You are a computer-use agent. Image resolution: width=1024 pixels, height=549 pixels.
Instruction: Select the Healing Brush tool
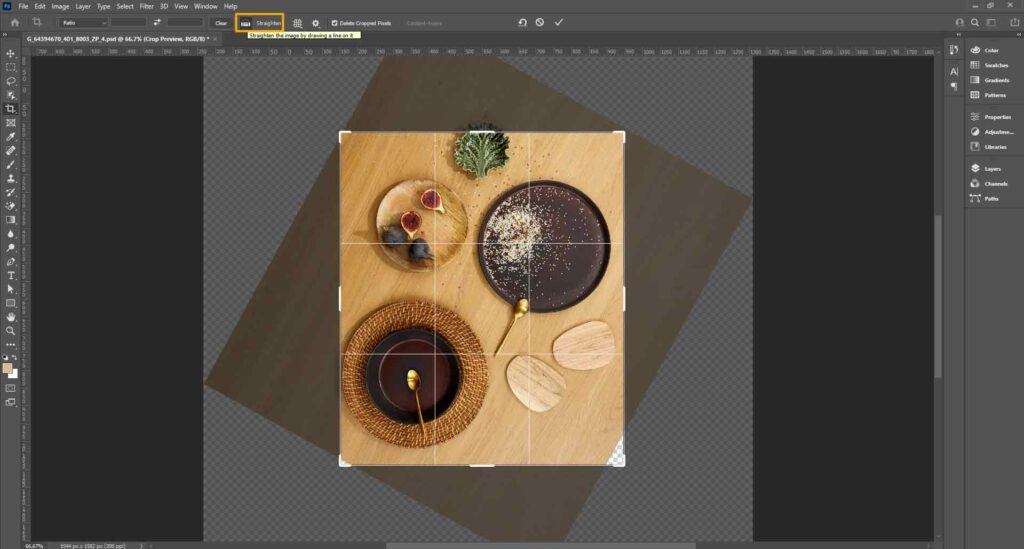pos(10,150)
